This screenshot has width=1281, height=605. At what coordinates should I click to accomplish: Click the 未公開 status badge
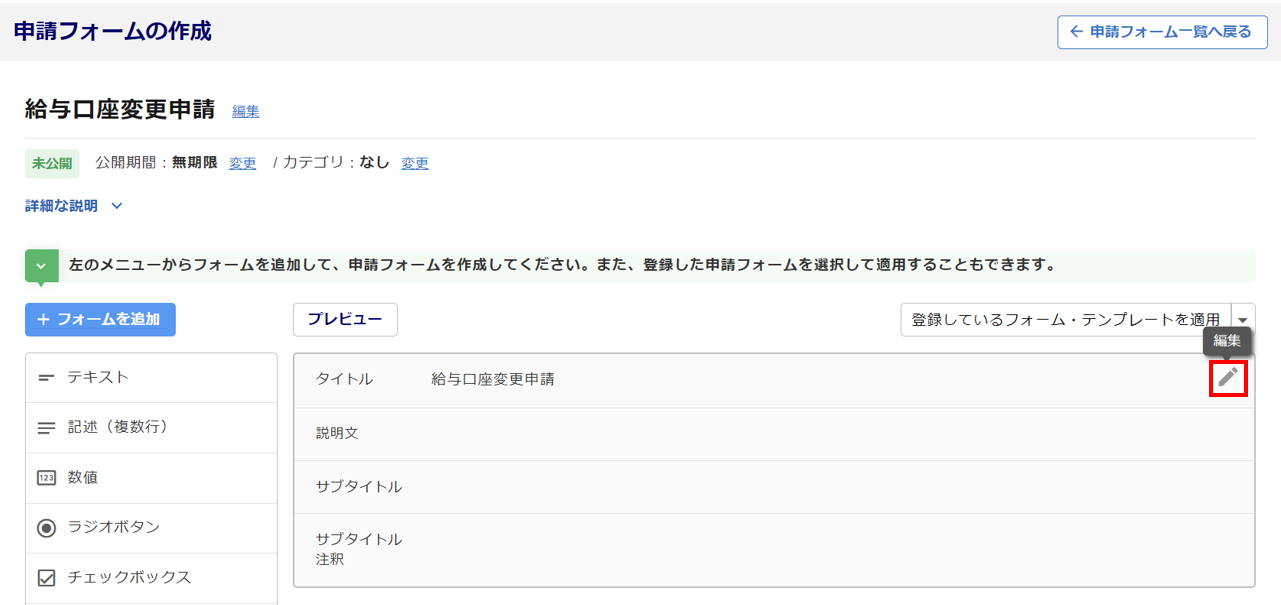(x=52, y=163)
